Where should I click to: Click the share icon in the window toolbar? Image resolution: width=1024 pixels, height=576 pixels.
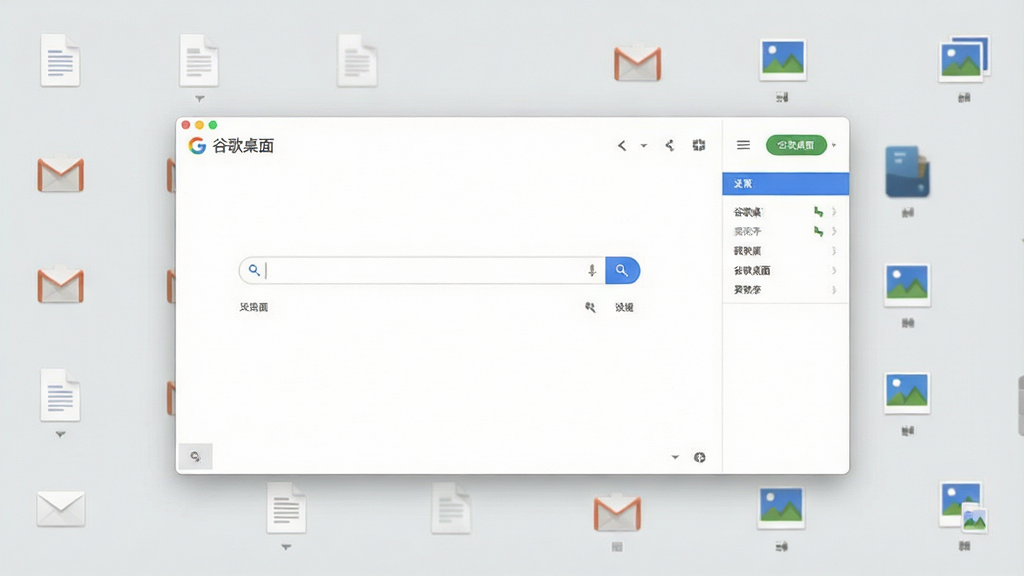click(669, 145)
